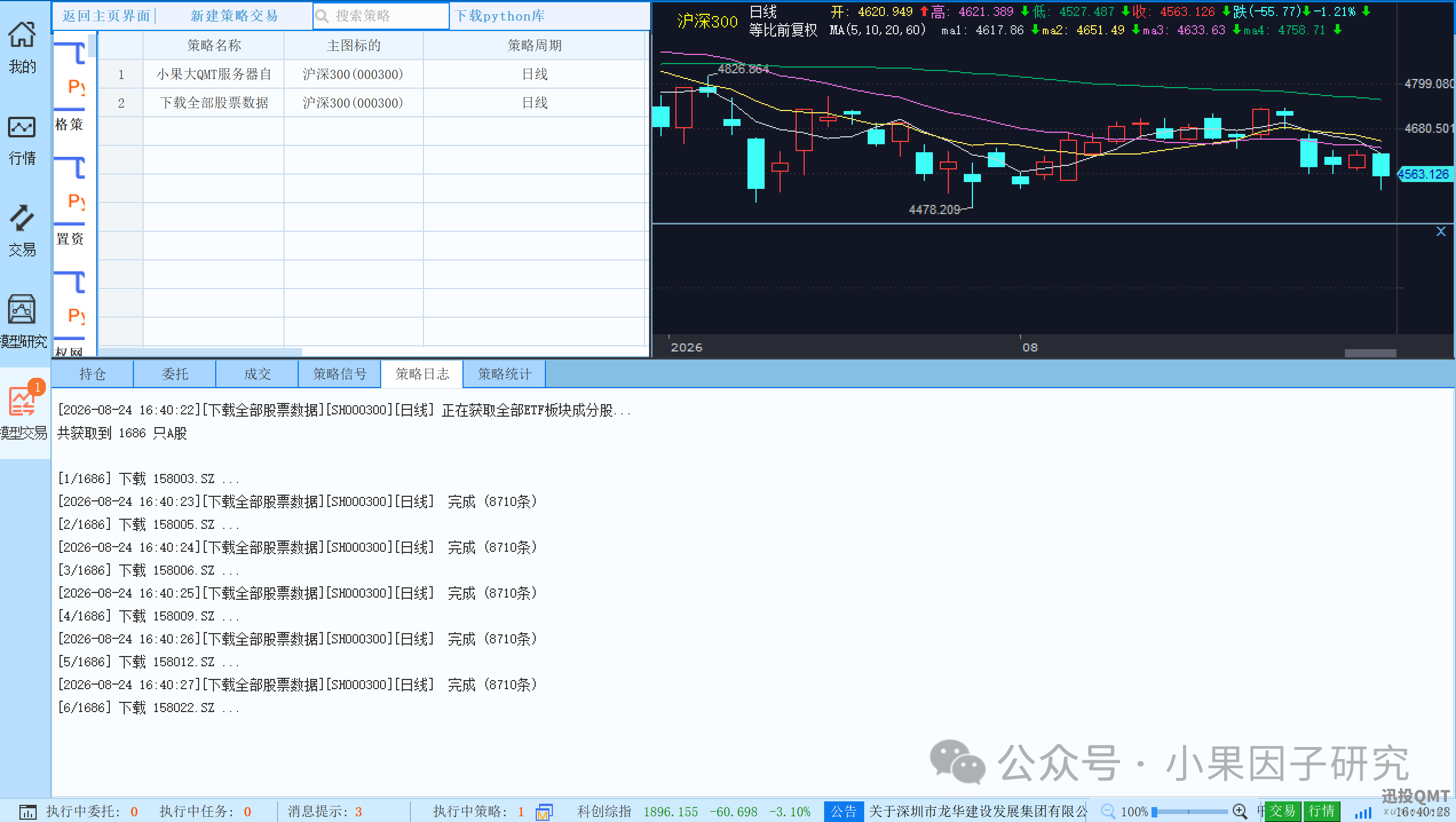Click 策略周期 column header
Viewport: 1456px width, 822px height.
pos(535,45)
